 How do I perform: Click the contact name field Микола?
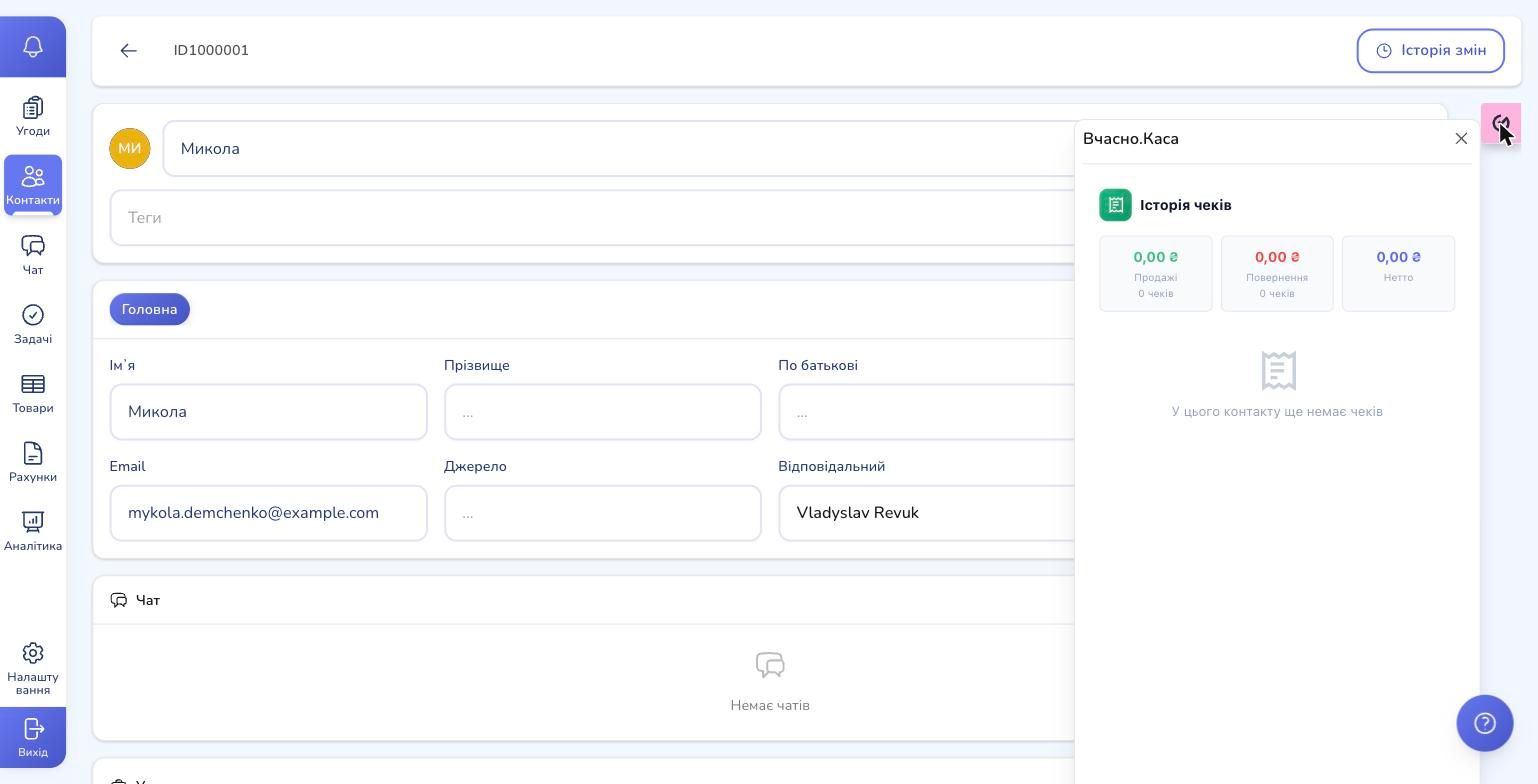[x=618, y=148]
